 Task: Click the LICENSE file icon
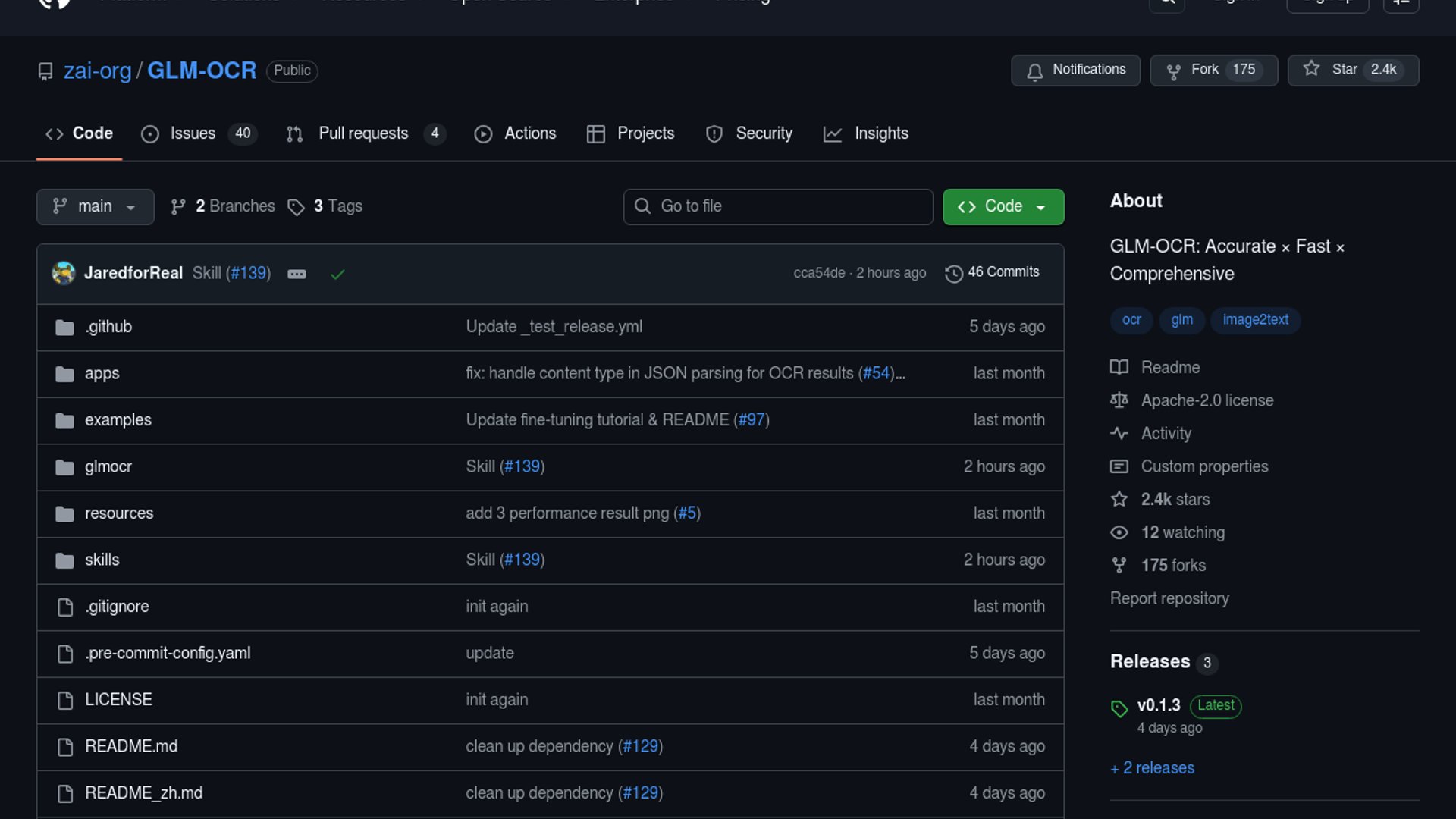pos(65,700)
